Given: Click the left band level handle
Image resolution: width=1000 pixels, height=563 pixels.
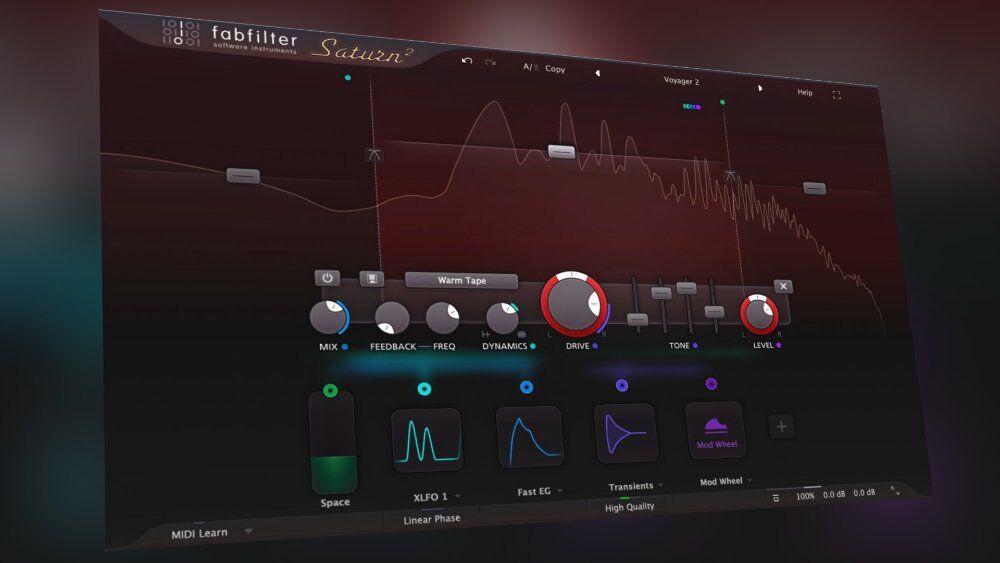Looking at the screenshot, I should pos(243,175).
